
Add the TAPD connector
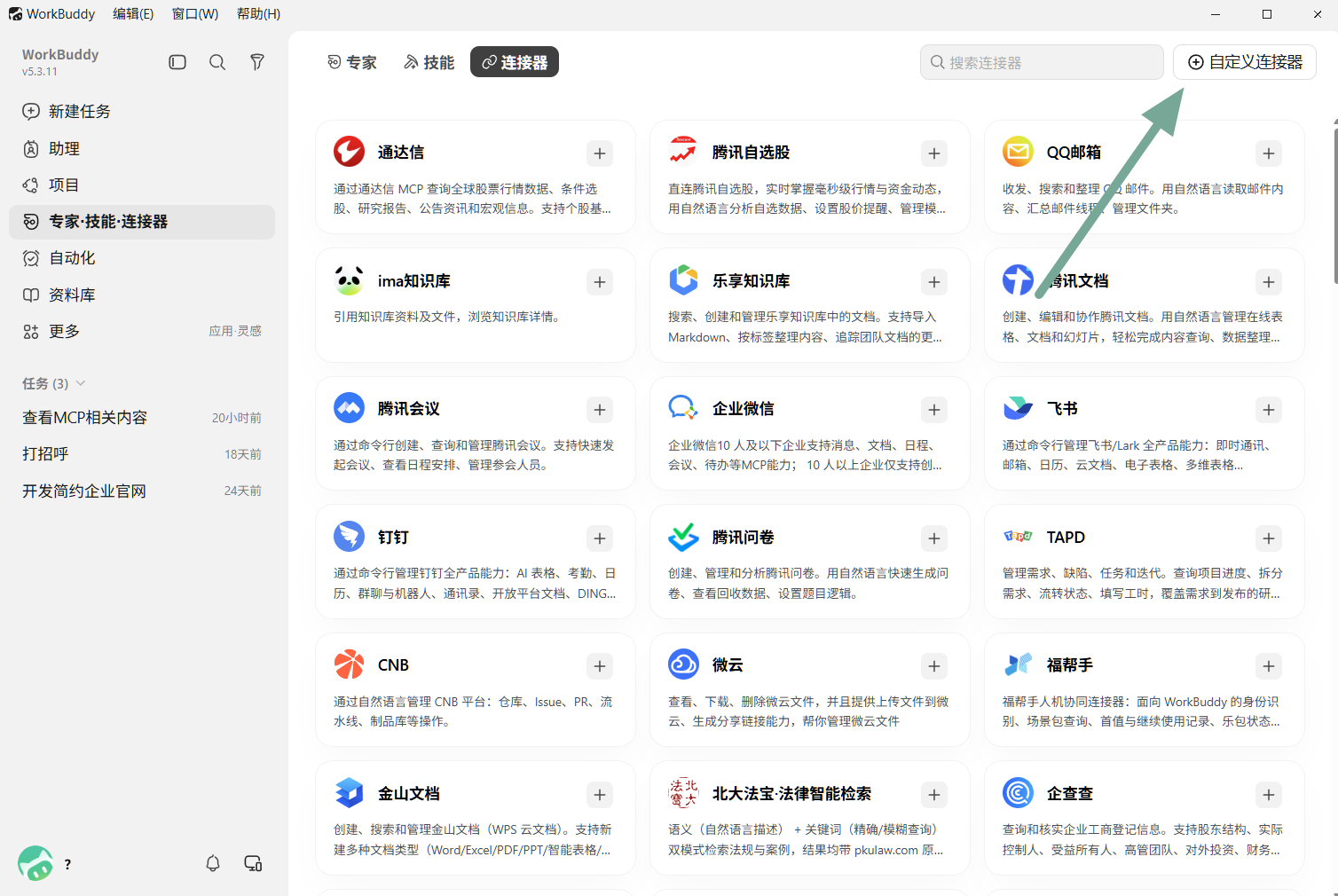[x=1269, y=538]
